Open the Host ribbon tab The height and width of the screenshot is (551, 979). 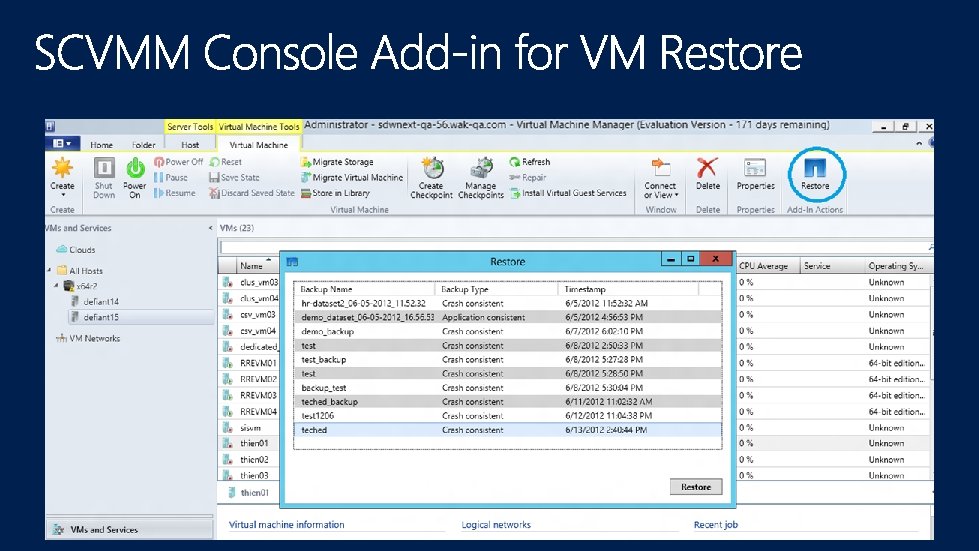(190, 145)
